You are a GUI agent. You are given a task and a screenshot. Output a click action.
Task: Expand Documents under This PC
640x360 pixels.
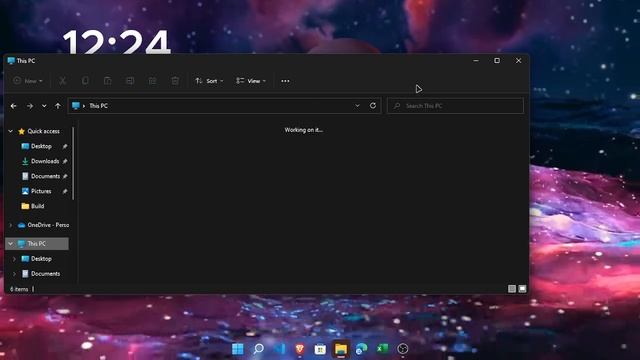(14, 274)
